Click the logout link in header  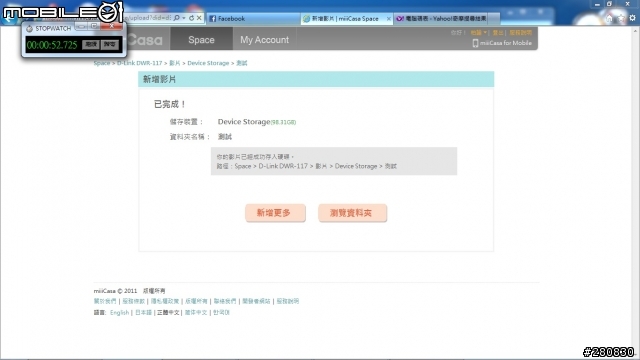click(498, 33)
